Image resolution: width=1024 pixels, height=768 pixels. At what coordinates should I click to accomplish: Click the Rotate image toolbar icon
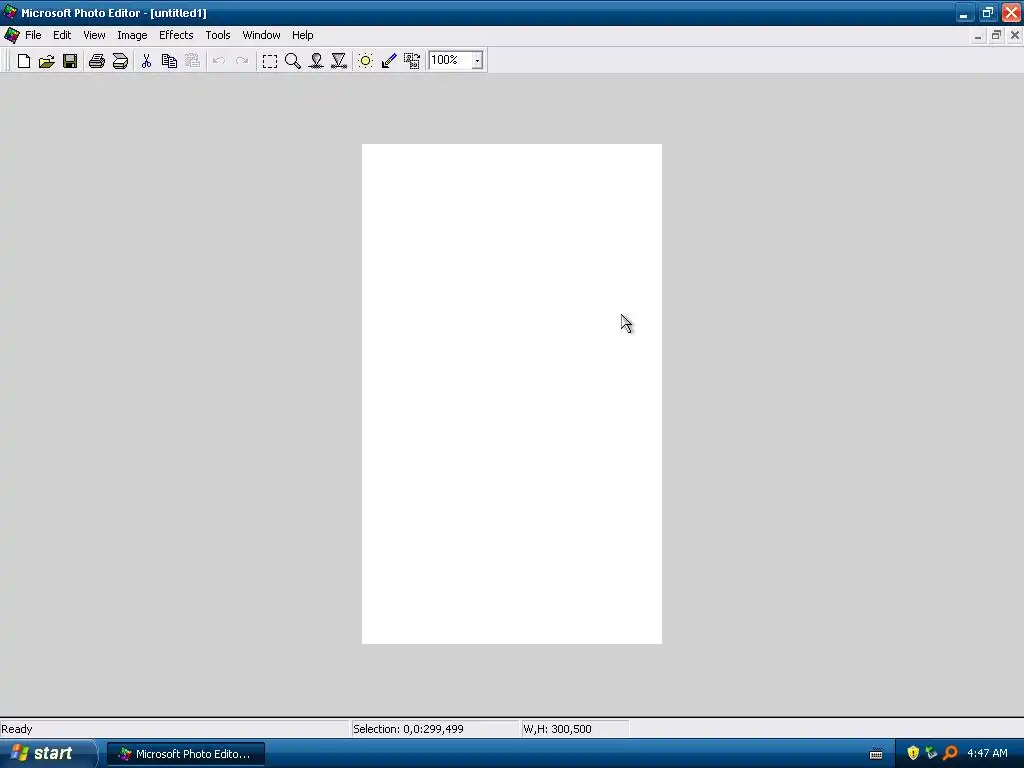coord(412,61)
